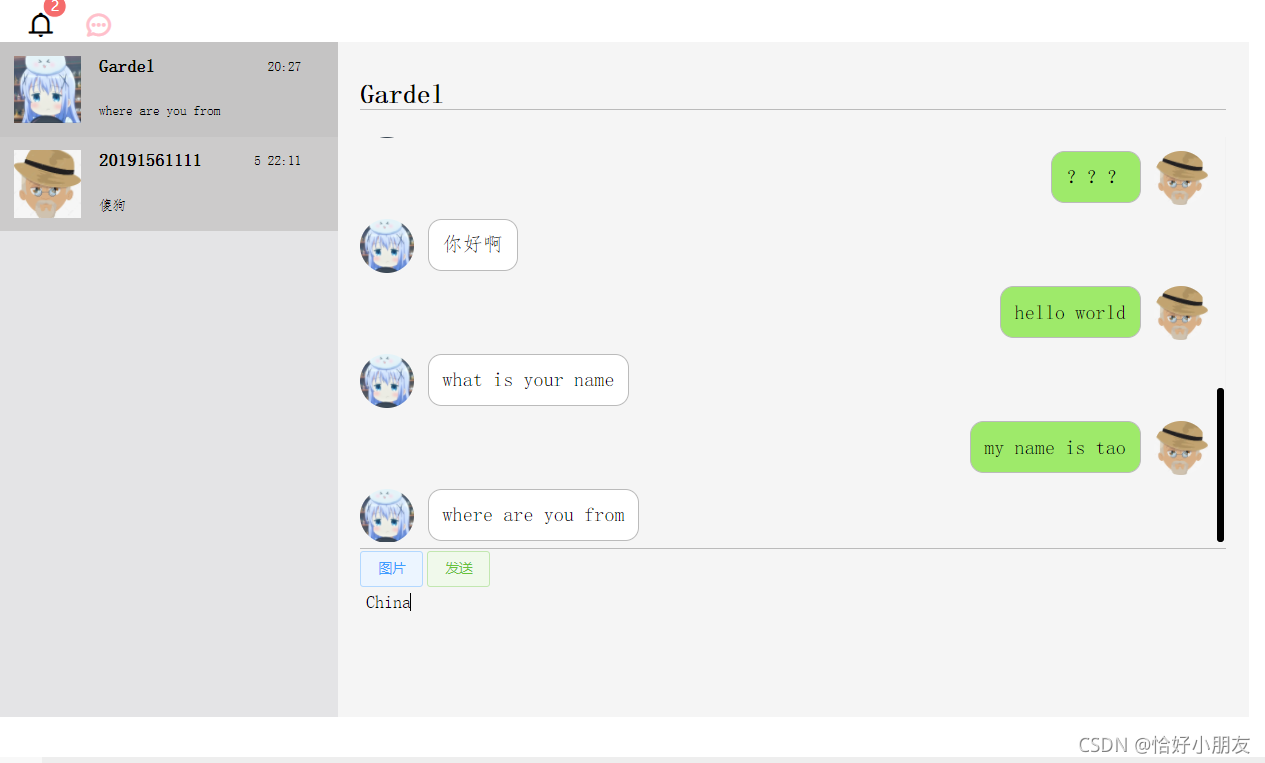Click the 发送 send button

tap(458, 569)
